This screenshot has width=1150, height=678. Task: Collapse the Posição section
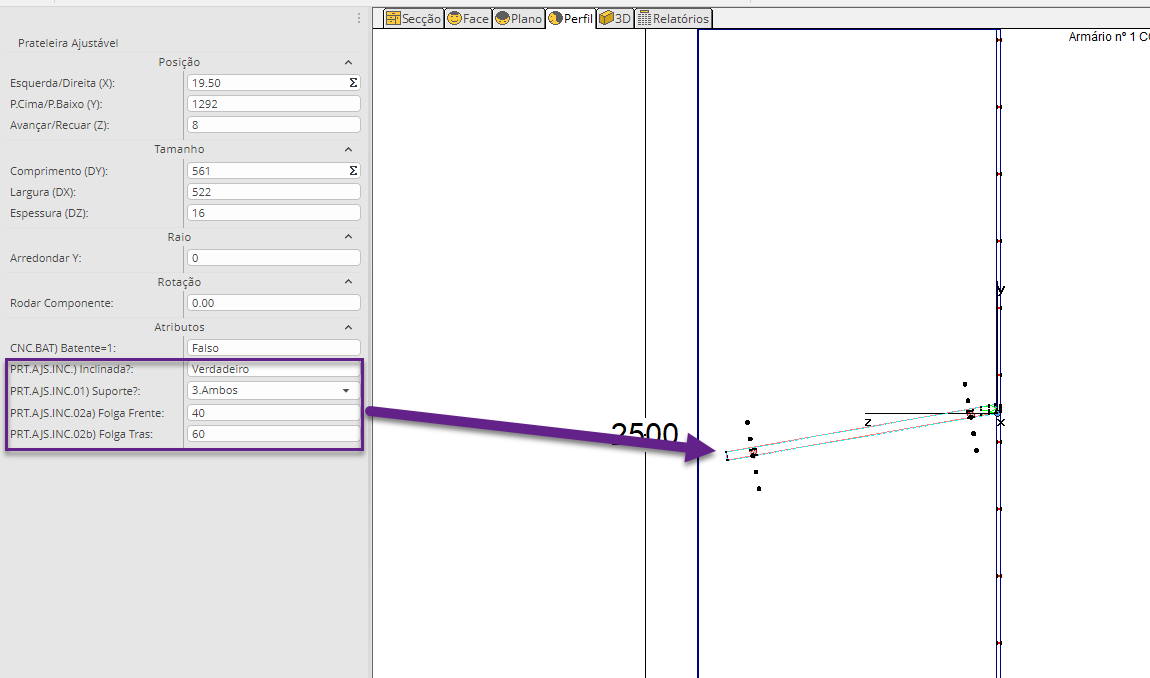348,62
